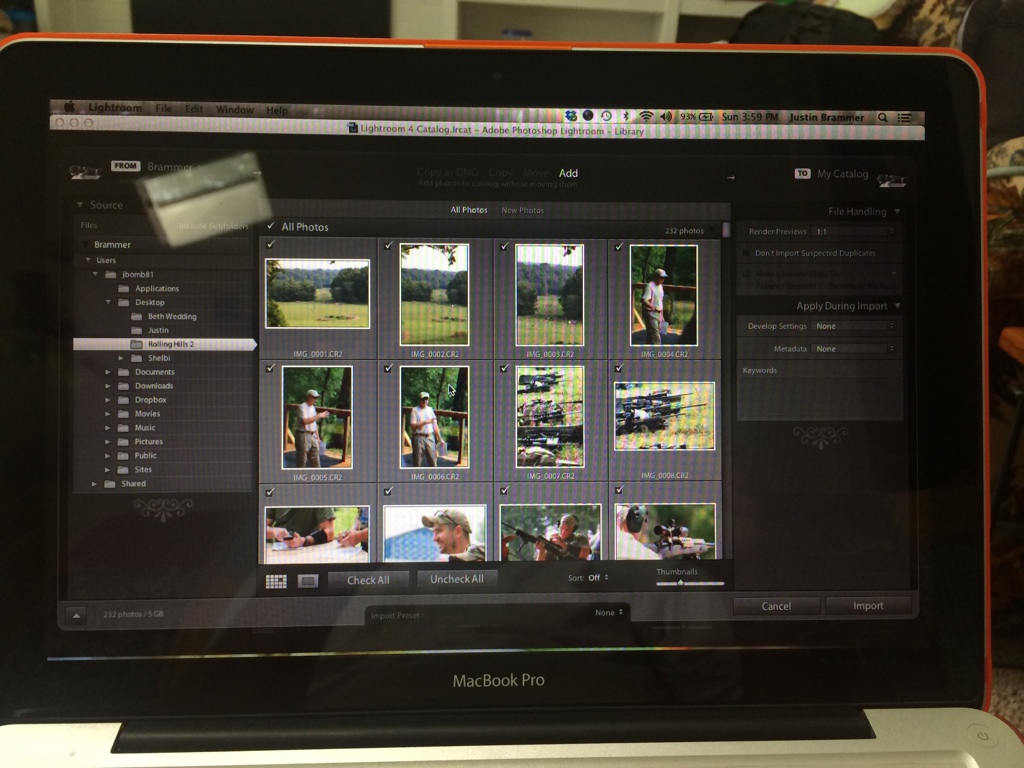This screenshot has height=768, width=1024.
Task: Click the Sites folder icon
Action: tap(123, 470)
